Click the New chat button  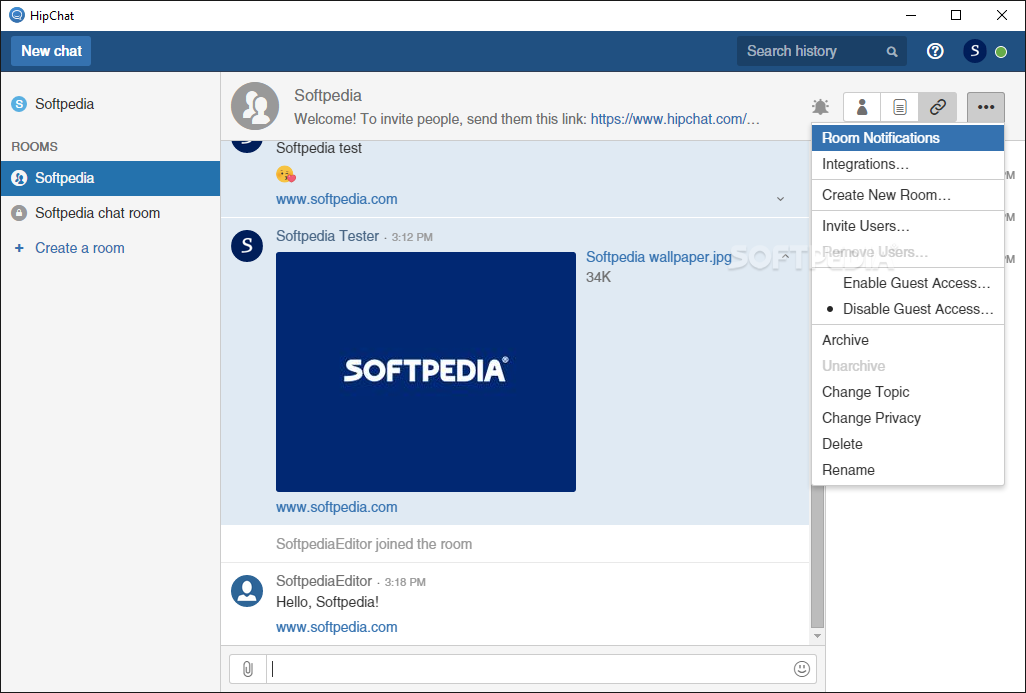pyautogui.click(x=51, y=51)
